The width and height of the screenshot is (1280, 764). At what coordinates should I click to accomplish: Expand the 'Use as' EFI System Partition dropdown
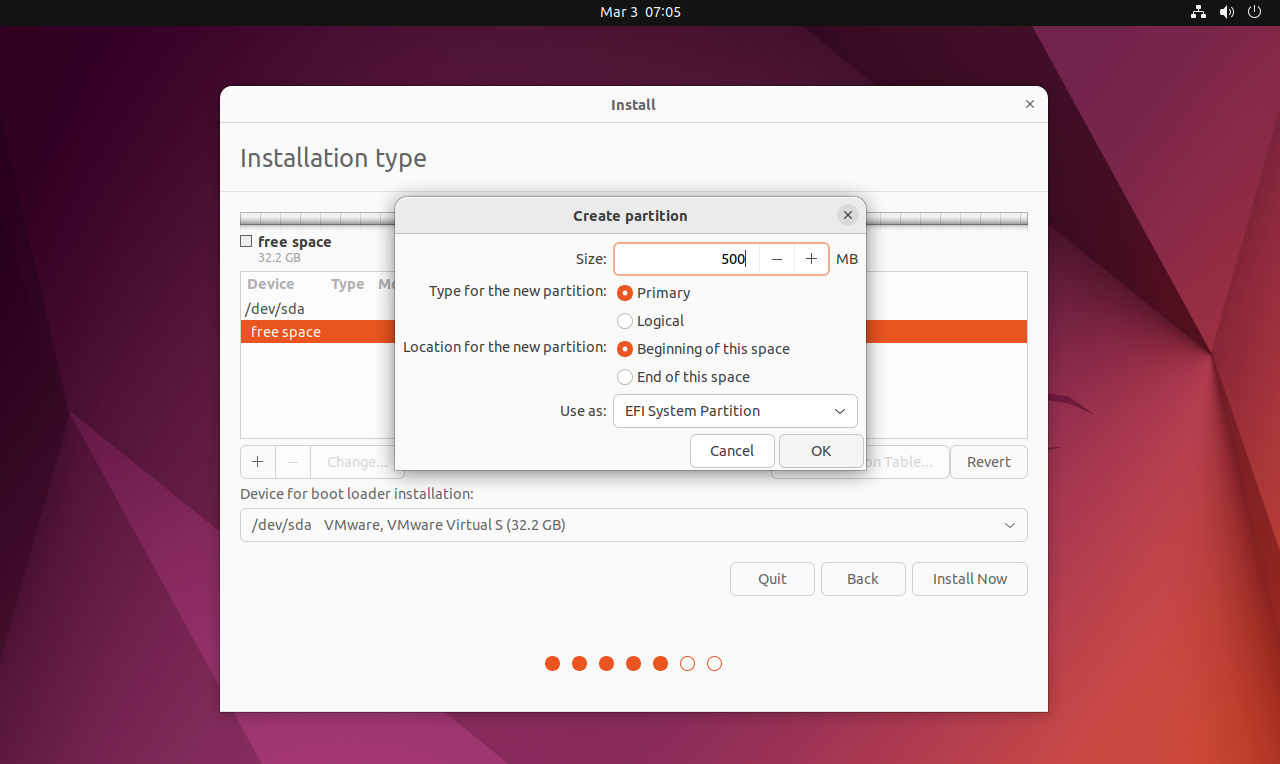click(x=735, y=411)
